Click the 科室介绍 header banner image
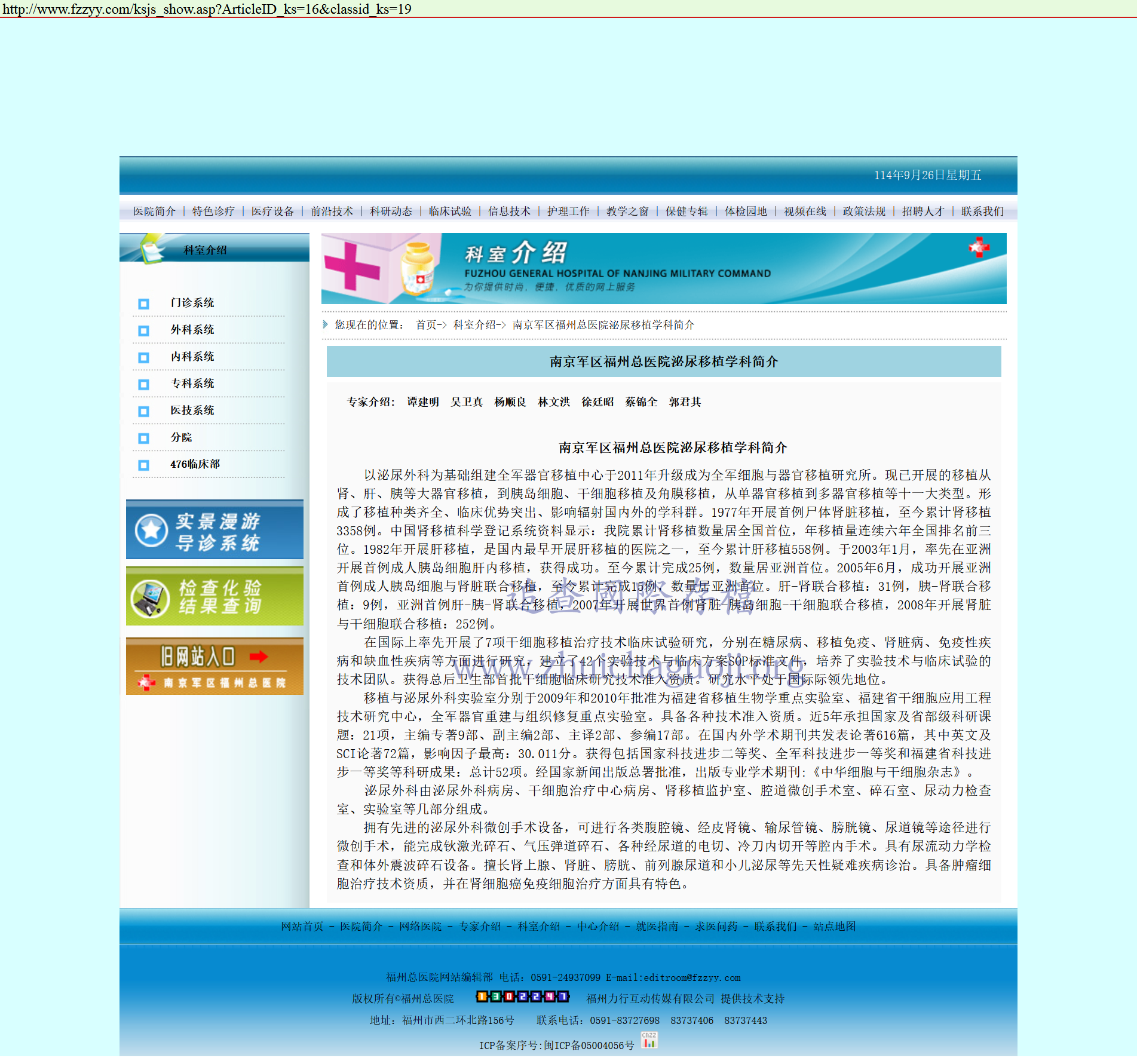The height and width of the screenshot is (1064, 1137). coord(663,269)
